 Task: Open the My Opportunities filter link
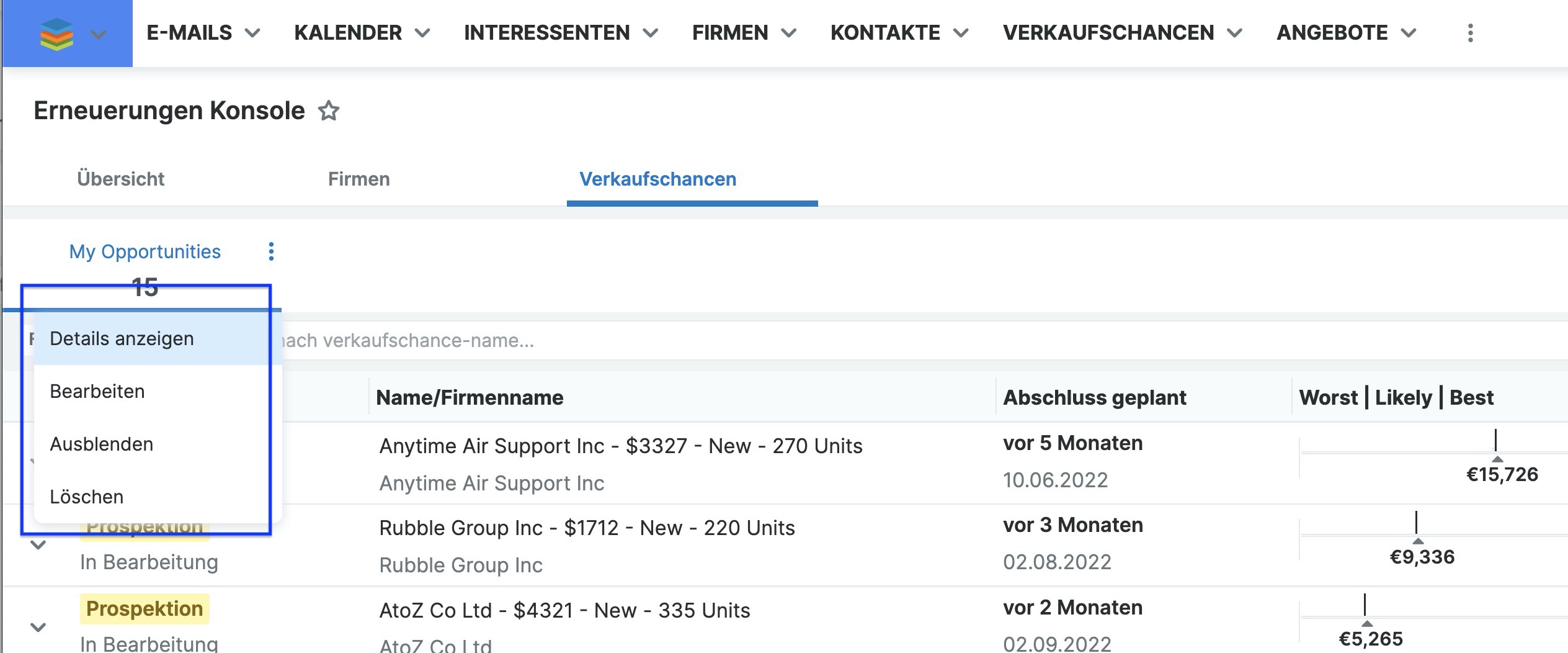pyautogui.click(x=145, y=251)
